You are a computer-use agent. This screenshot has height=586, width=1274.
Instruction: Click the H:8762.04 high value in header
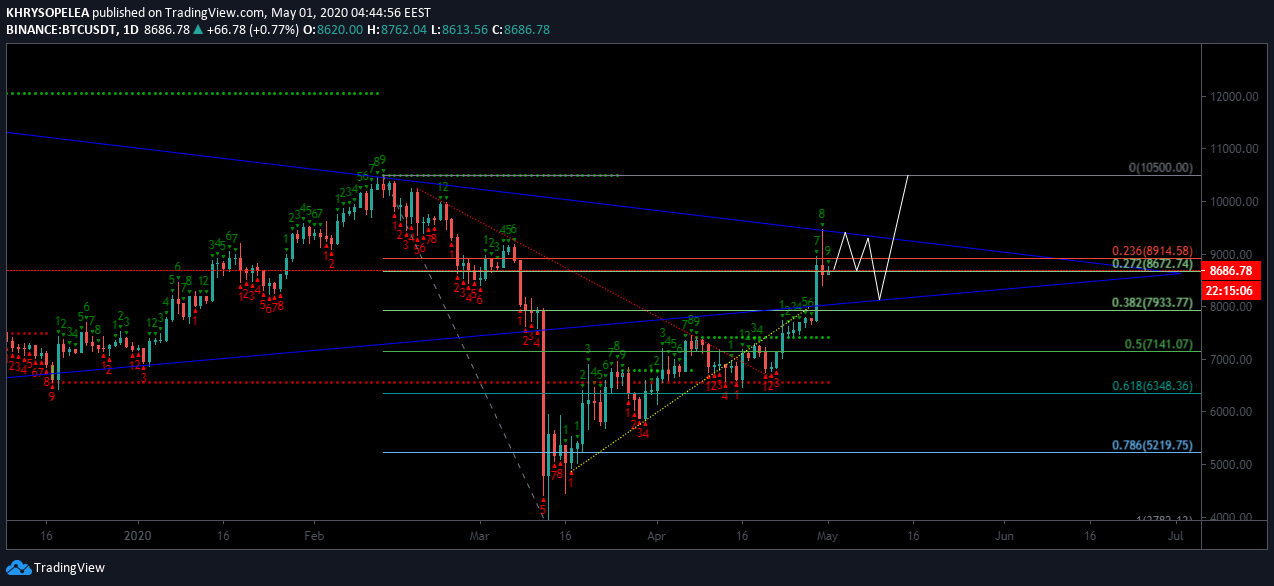click(x=398, y=30)
